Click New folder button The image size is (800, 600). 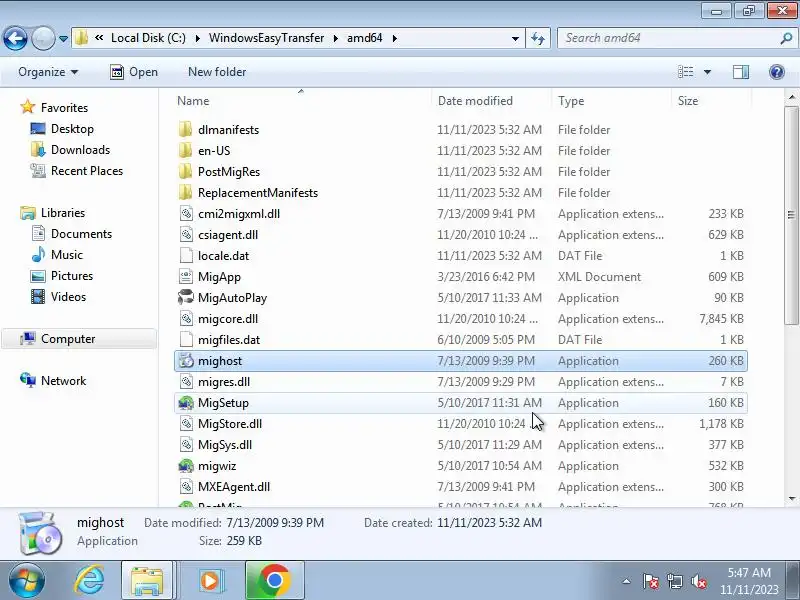click(x=217, y=72)
